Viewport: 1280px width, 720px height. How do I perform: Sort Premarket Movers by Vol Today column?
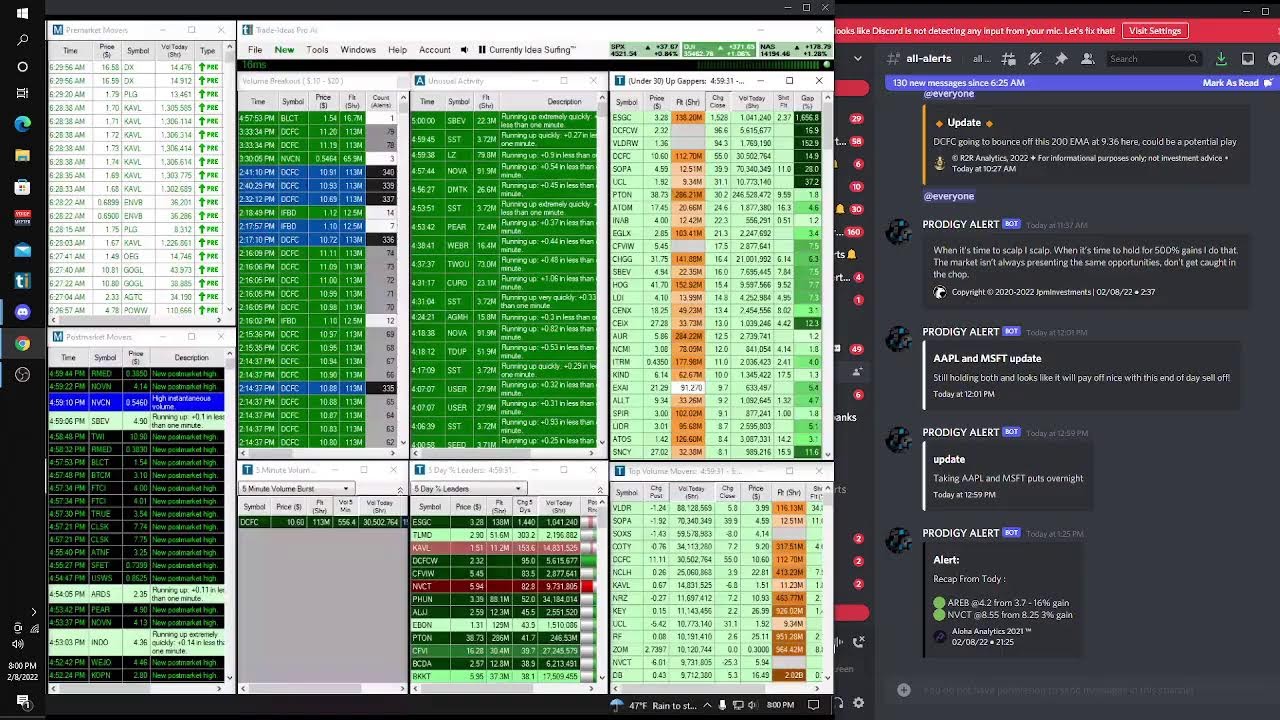tap(174, 50)
